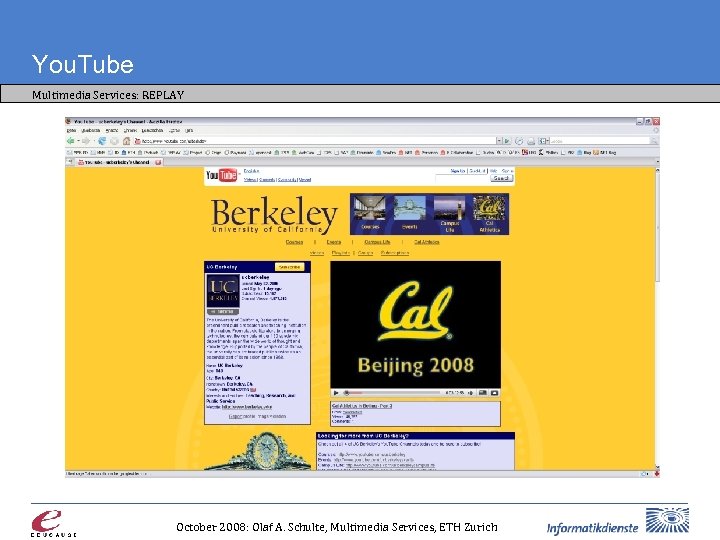Click the yellow Subscribe button
This screenshot has width=720, height=540.
(289, 267)
